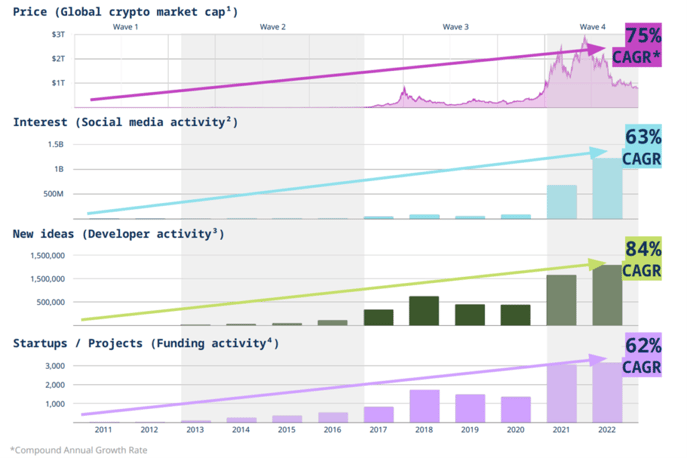Screen dimensions: 687x458
Task: Select the 2020 developer activity bar
Action: click(516, 315)
